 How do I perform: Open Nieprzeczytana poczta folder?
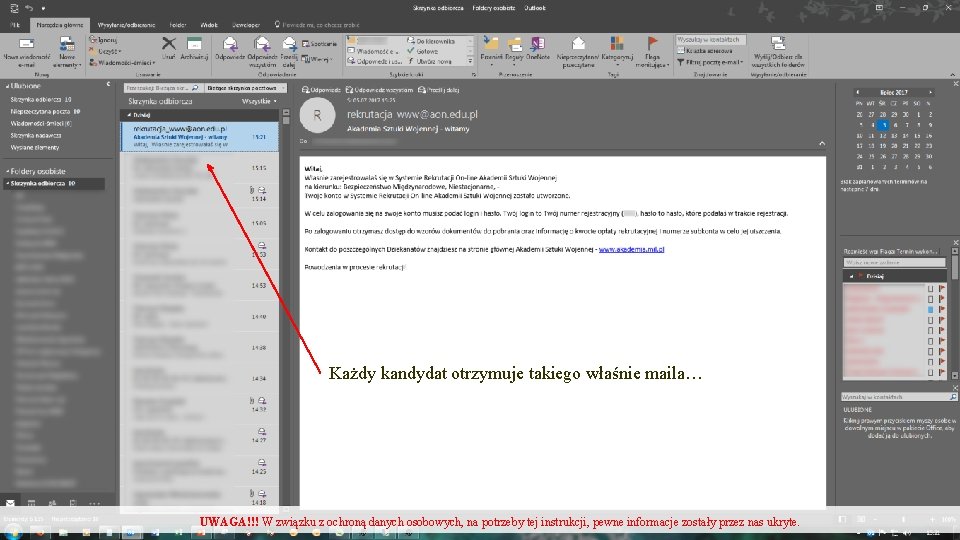coord(45,111)
